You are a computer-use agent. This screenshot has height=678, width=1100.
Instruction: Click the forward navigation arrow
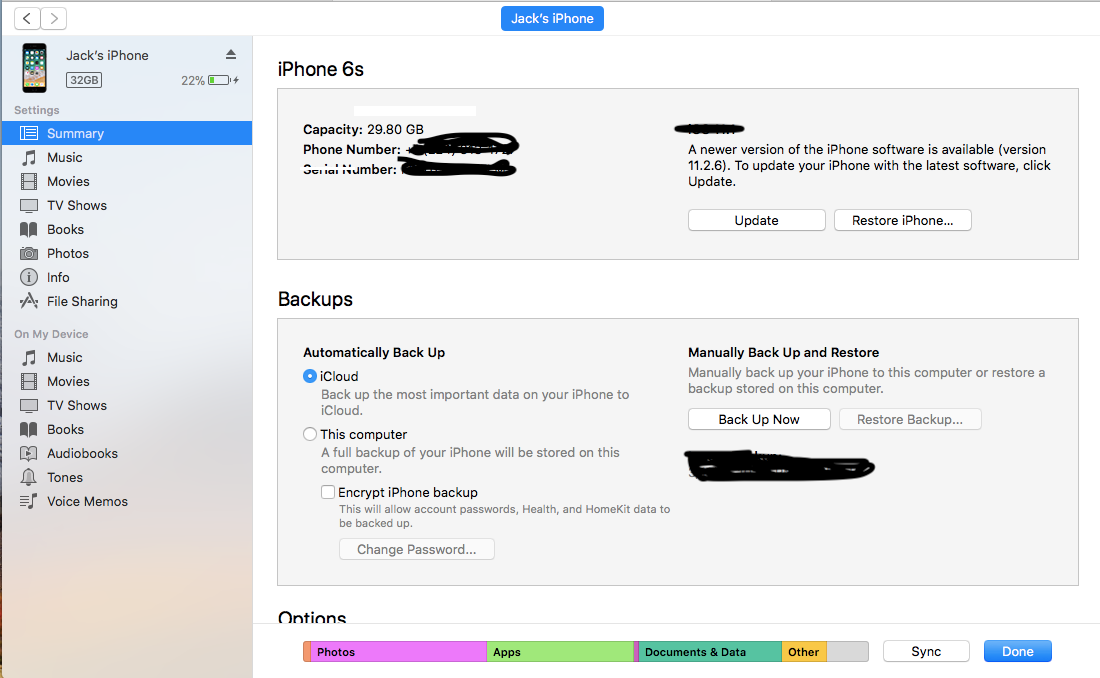coord(54,18)
